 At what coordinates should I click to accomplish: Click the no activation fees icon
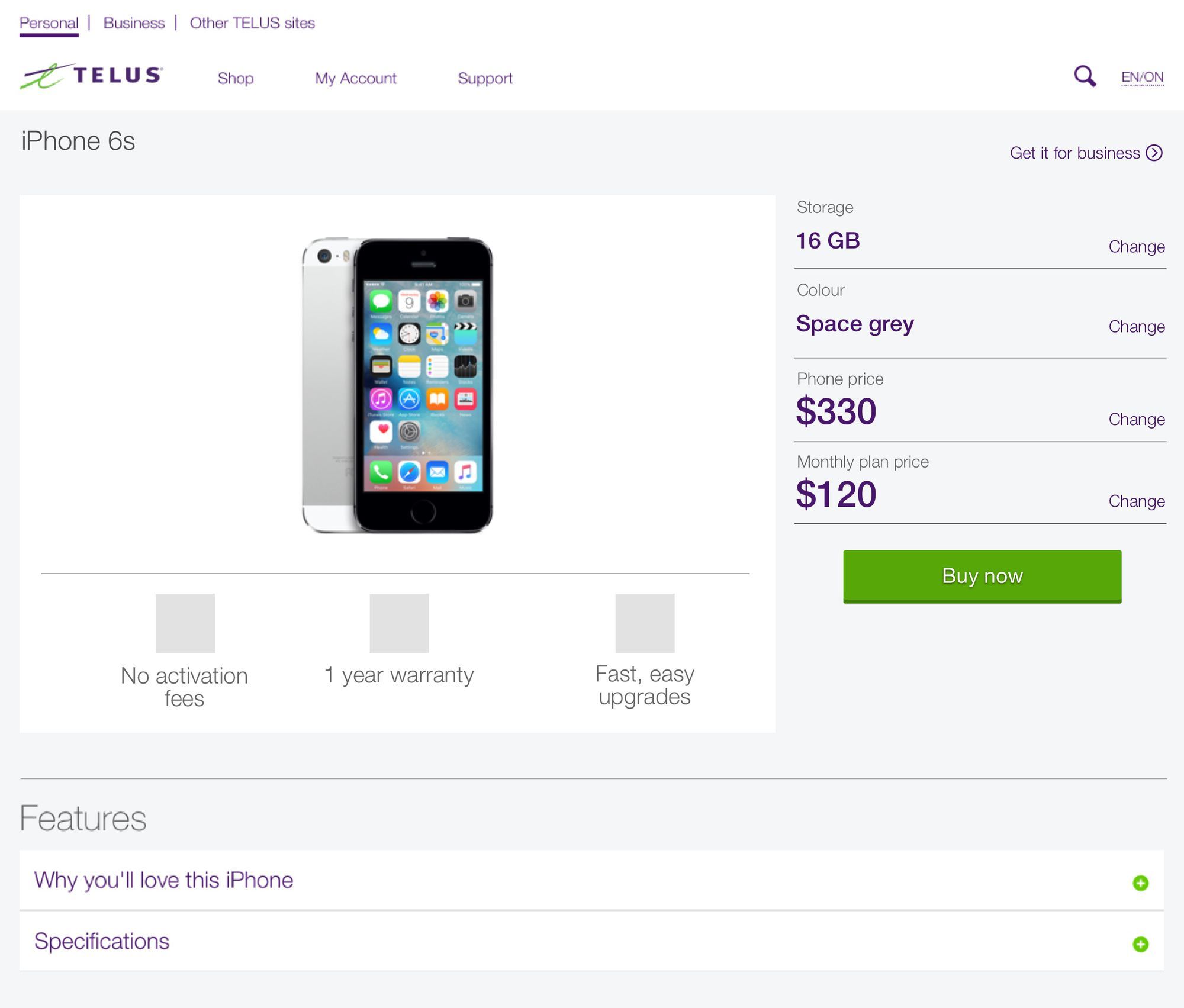183,622
